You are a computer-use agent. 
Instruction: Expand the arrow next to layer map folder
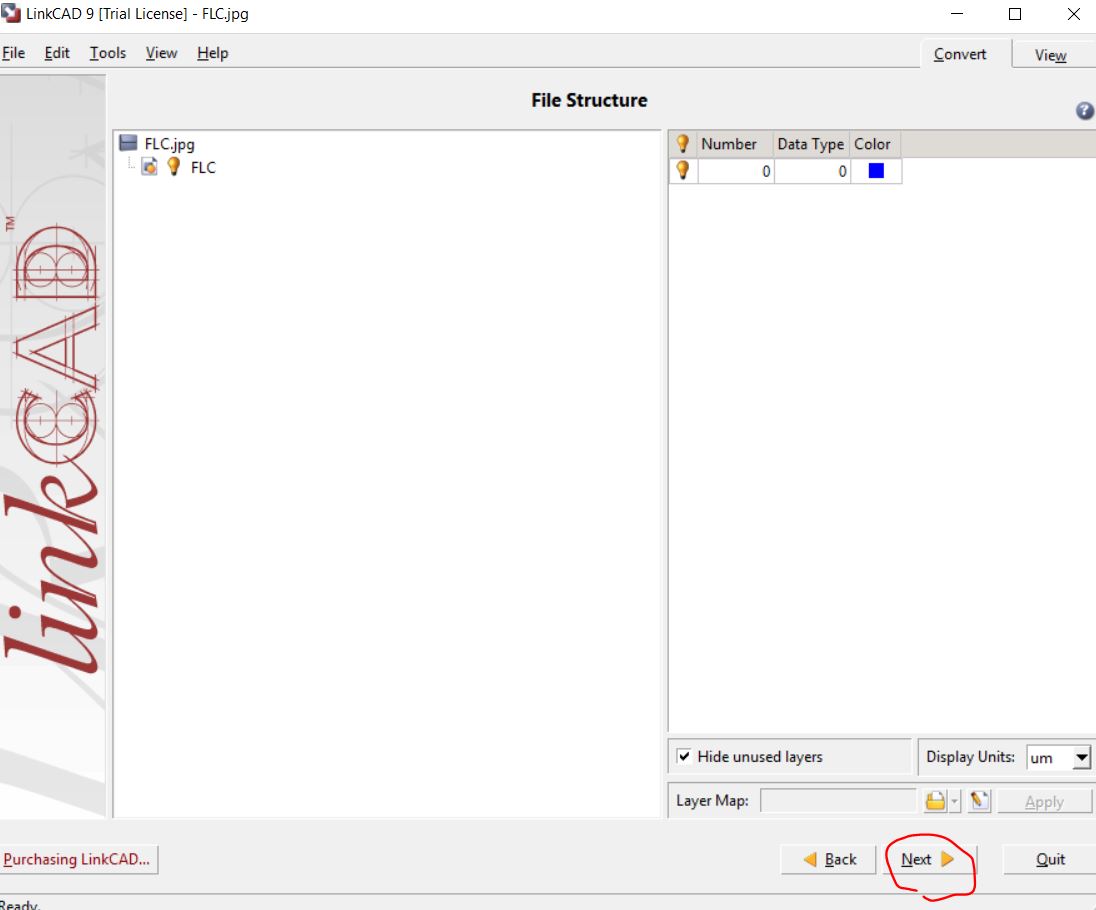pyautogui.click(x=955, y=801)
